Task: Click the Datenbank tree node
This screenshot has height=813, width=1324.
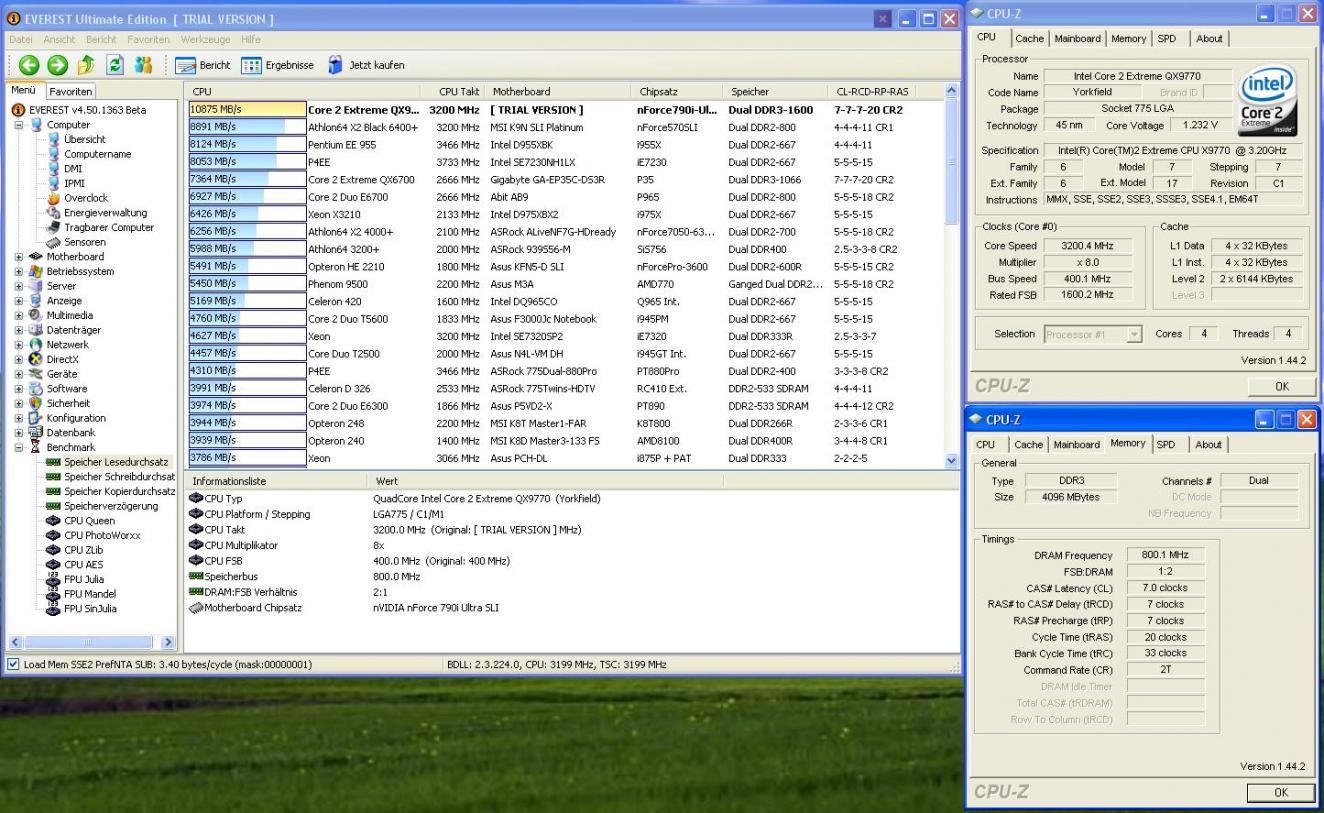Action: (x=69, y=432)
